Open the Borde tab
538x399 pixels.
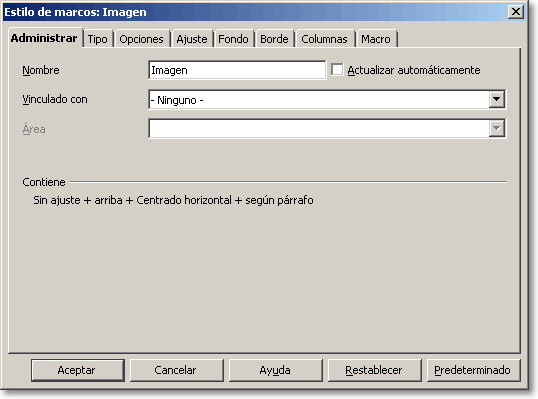click(274, 39)
